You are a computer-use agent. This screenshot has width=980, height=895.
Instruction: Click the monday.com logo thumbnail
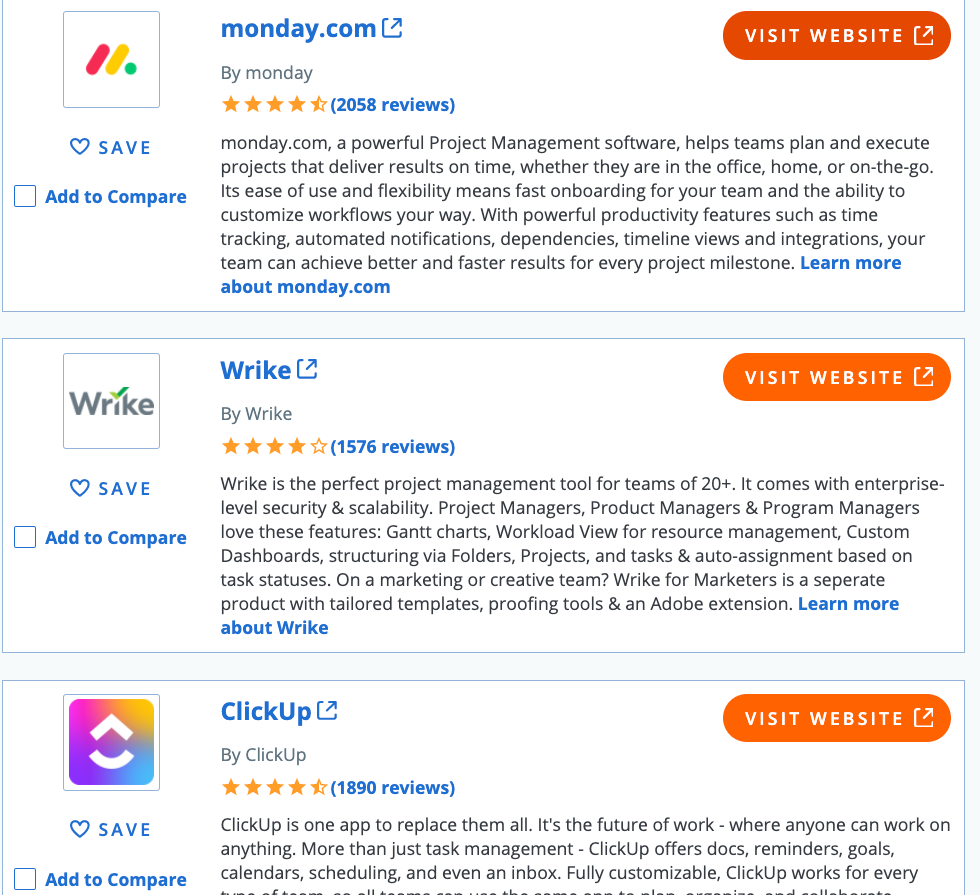point(111,59)
